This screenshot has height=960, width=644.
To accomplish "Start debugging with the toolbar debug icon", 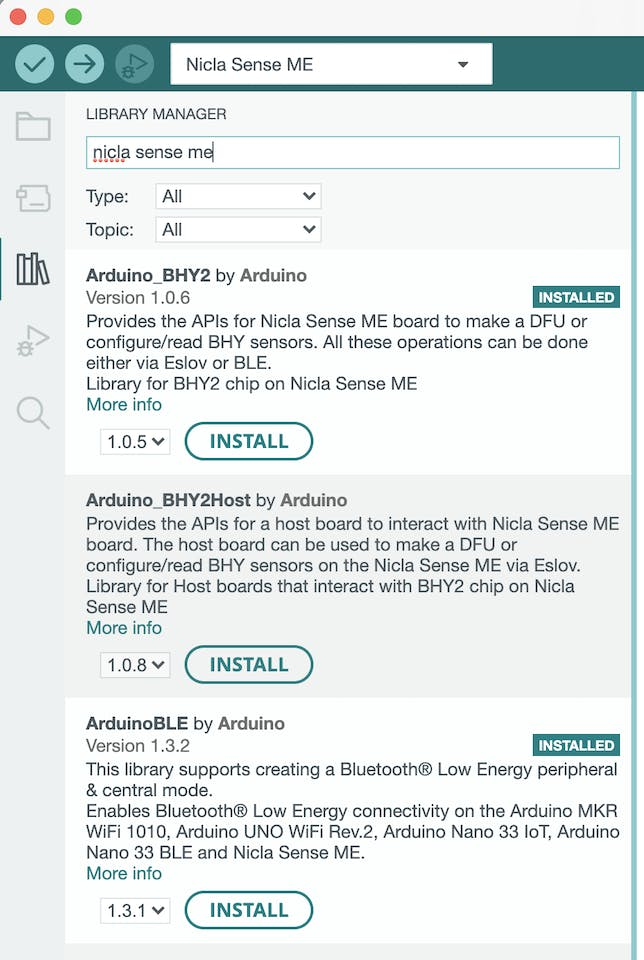I will pyautogui.click(x=134, y=64).
